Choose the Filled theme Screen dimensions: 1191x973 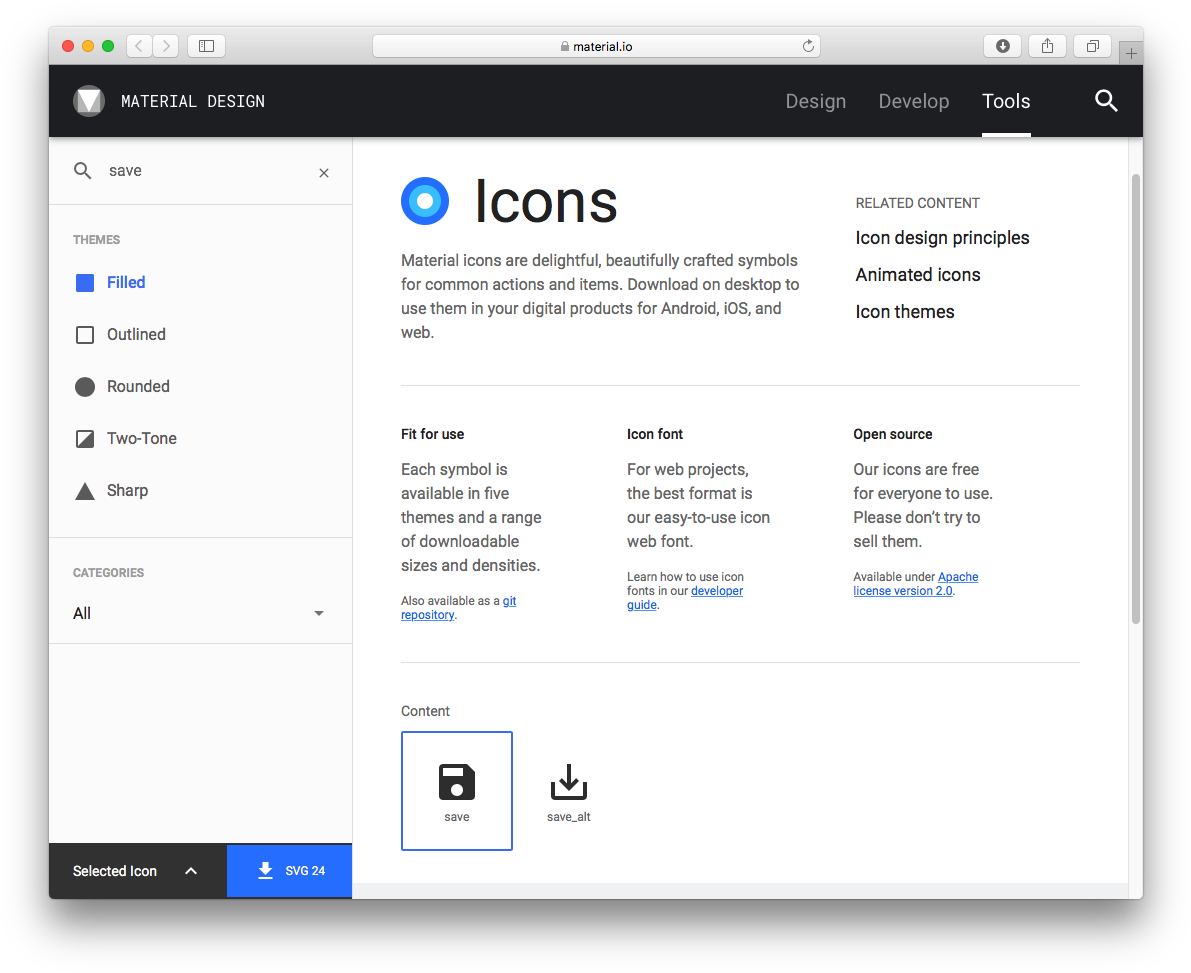tap(111, 283)
